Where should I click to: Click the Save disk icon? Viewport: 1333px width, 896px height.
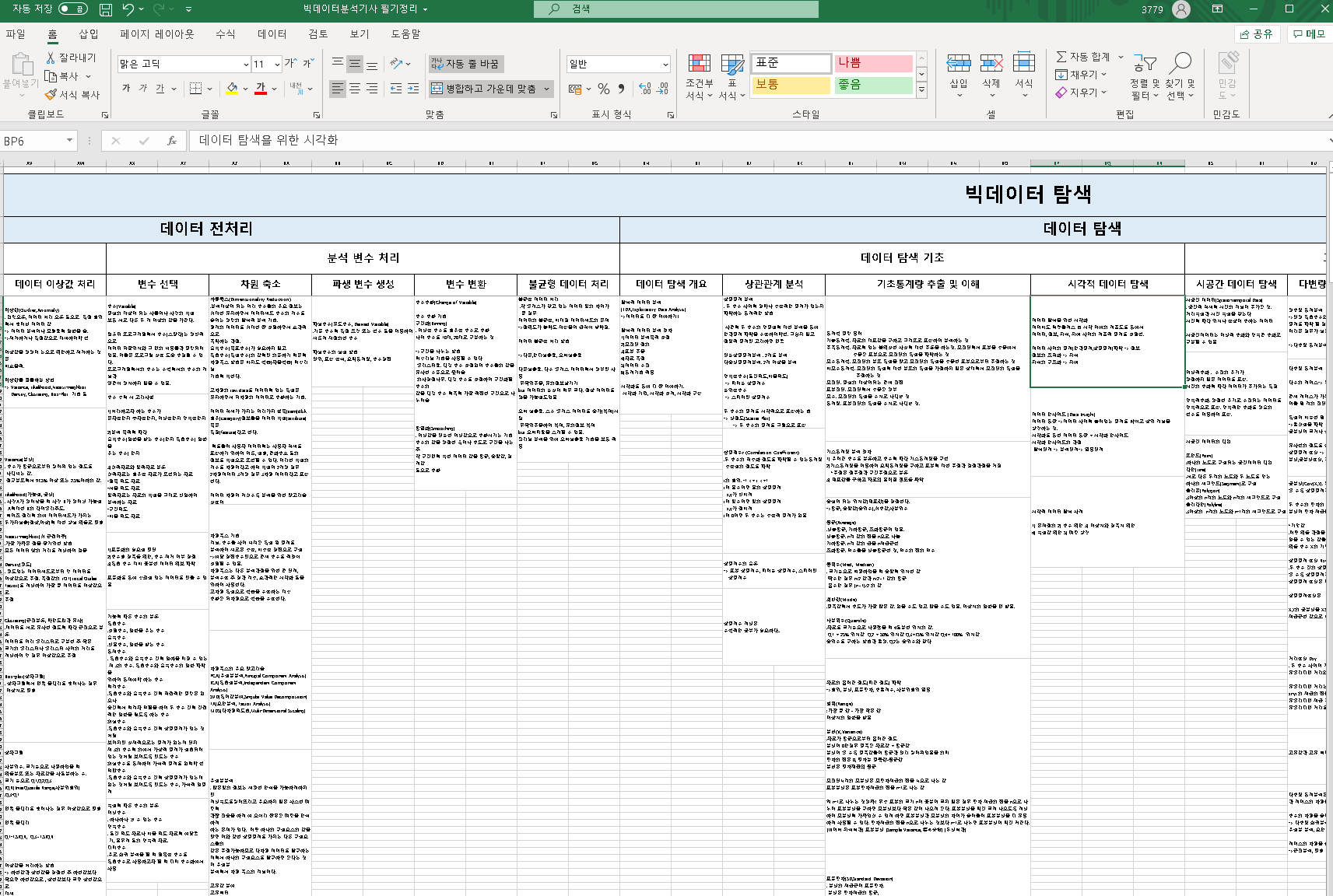point(106,9)
